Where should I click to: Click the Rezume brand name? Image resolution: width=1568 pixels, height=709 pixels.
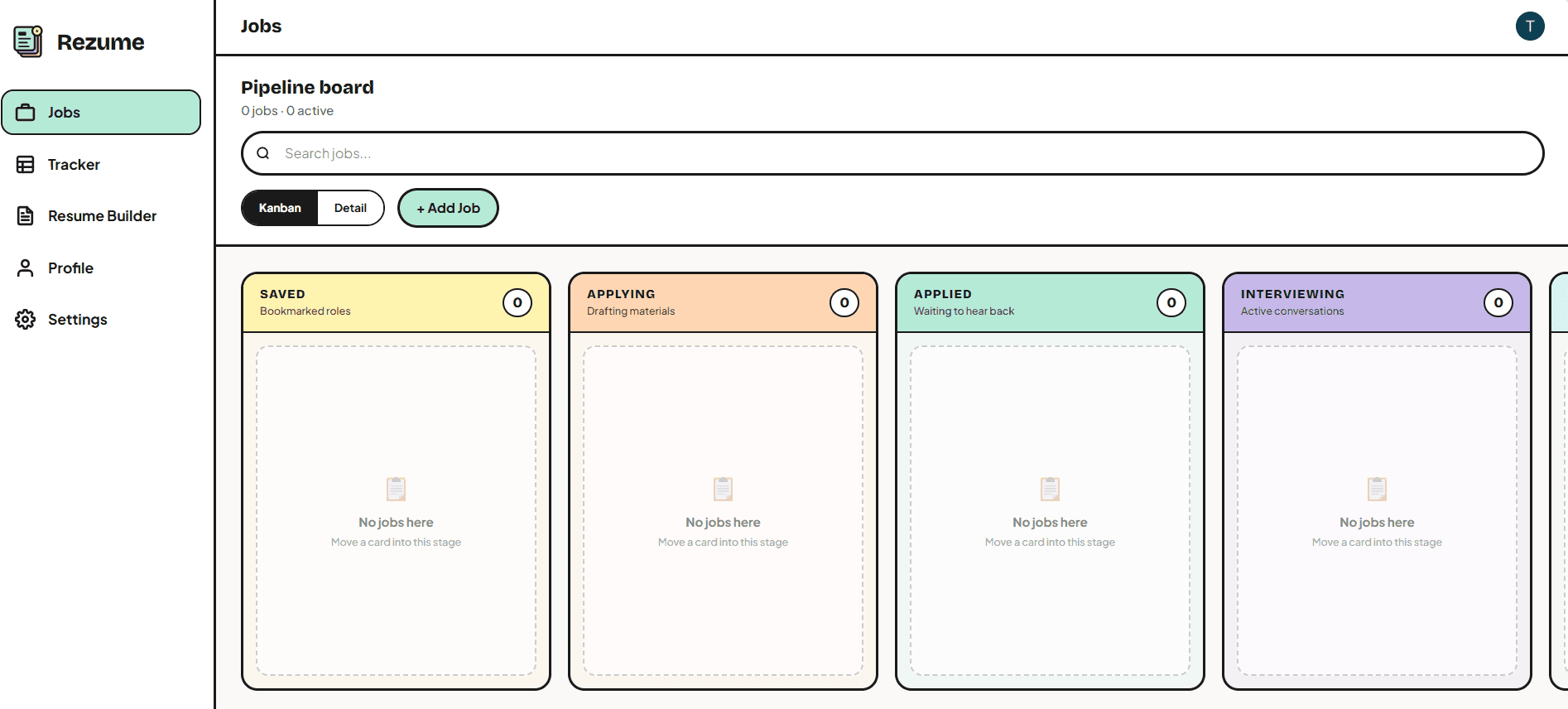click(101, 42)
